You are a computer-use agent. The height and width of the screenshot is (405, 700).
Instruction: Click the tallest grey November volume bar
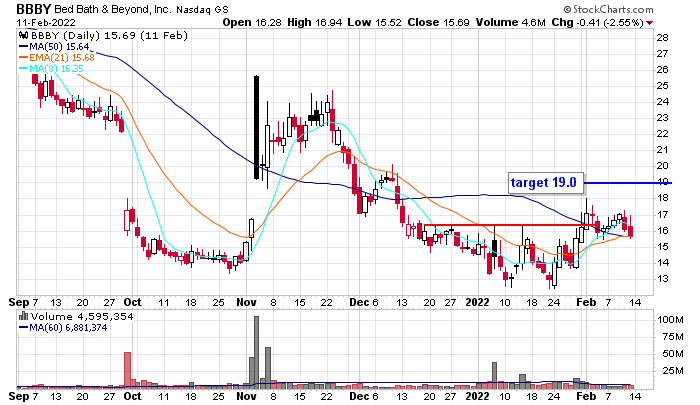point(256,352)
